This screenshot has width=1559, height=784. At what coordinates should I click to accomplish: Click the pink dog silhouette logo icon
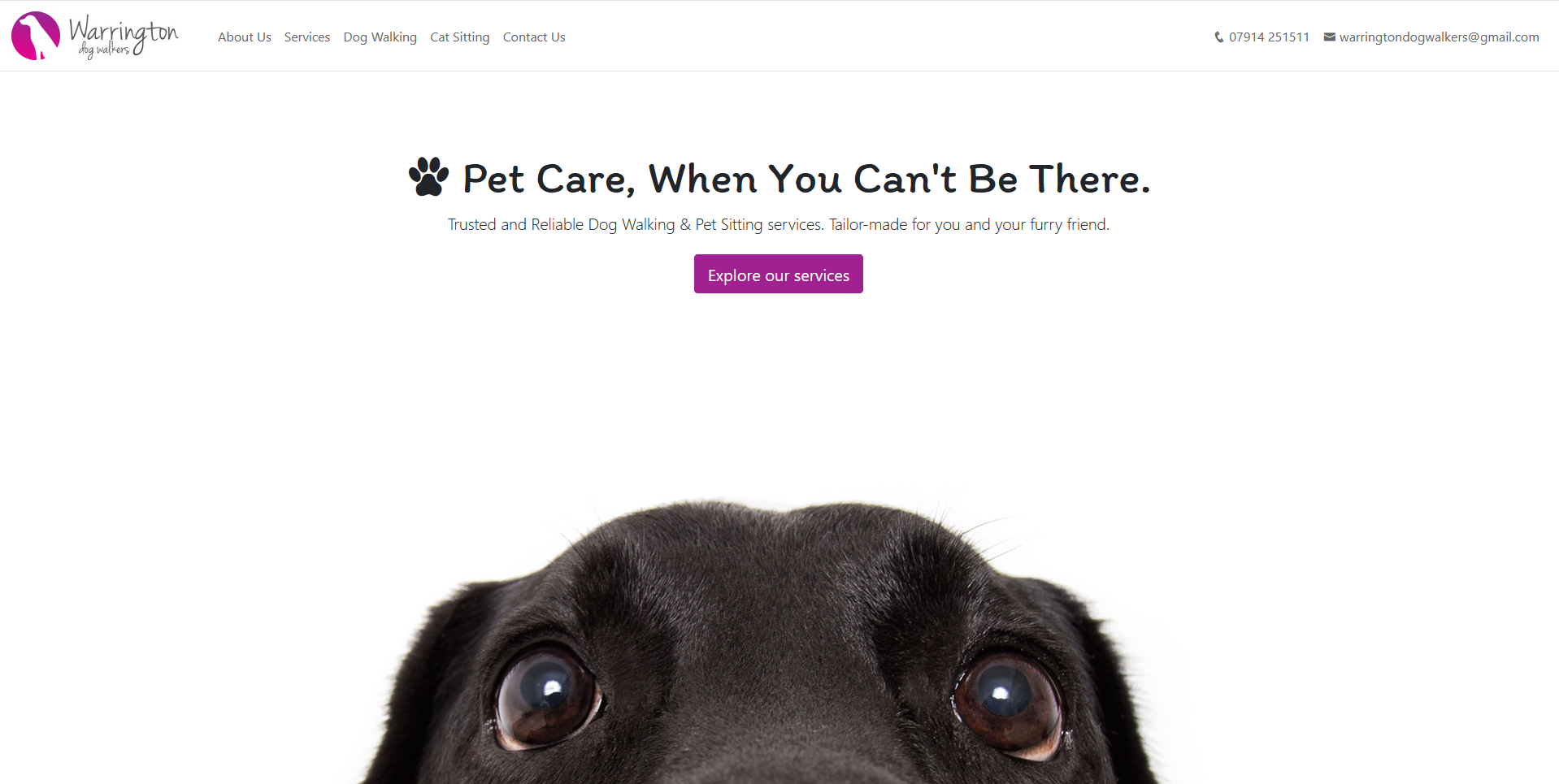click(x=36, y=36)
